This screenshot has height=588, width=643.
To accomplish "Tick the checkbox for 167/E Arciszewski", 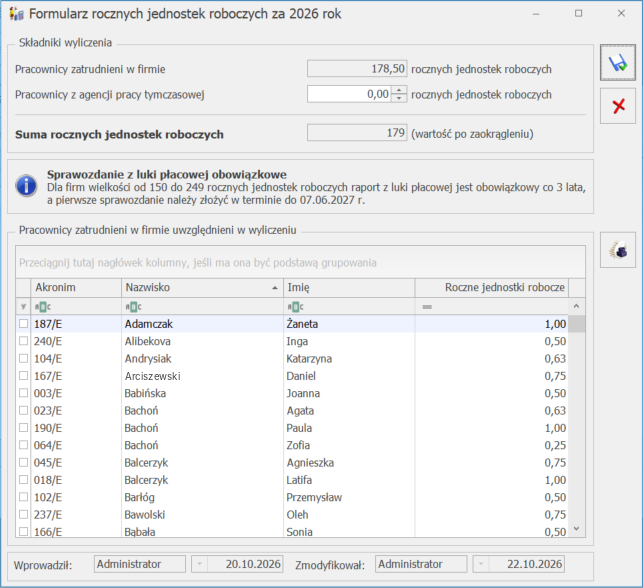I will 23,376.
